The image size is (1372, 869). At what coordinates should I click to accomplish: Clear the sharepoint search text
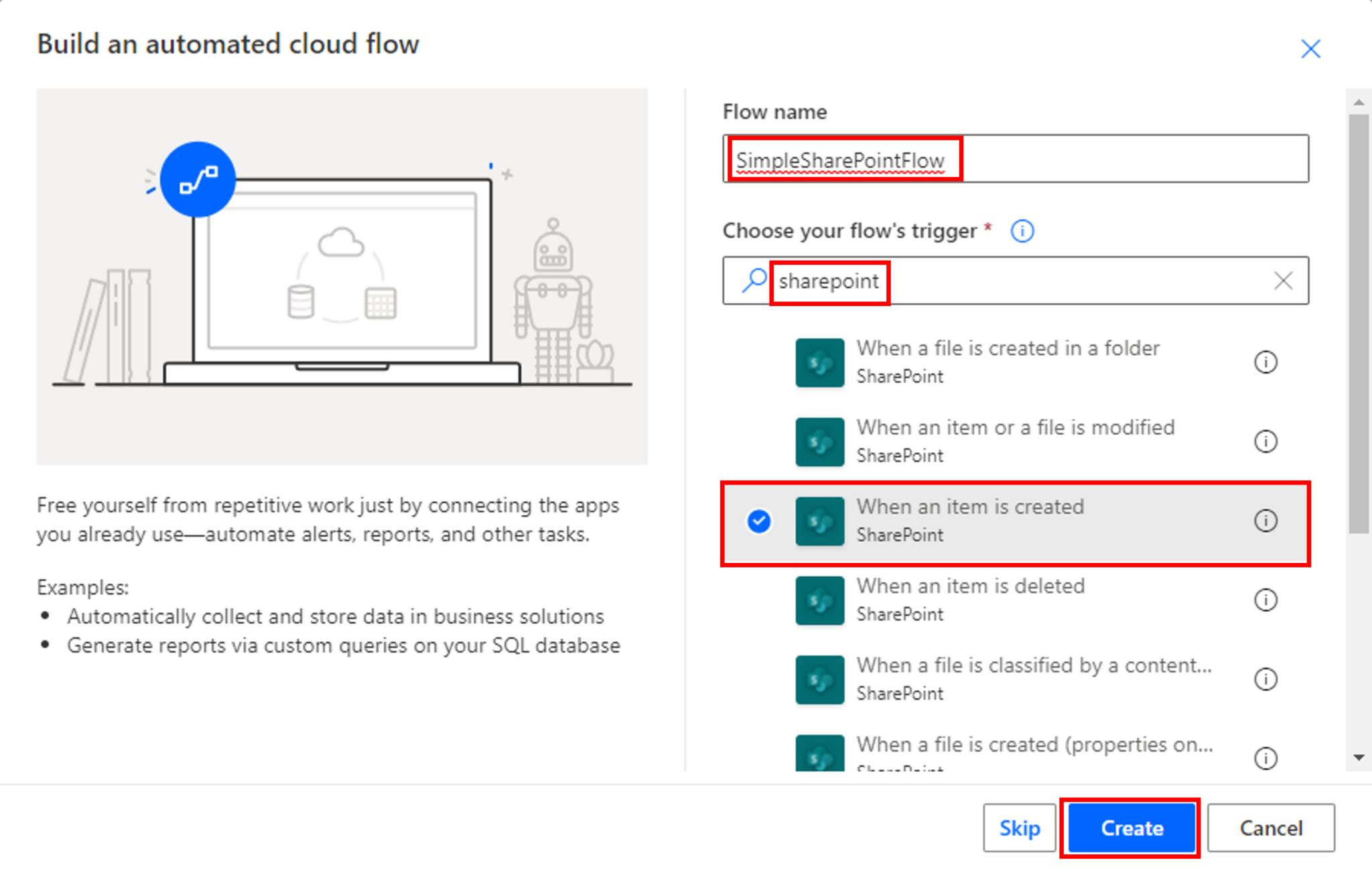1284,281
